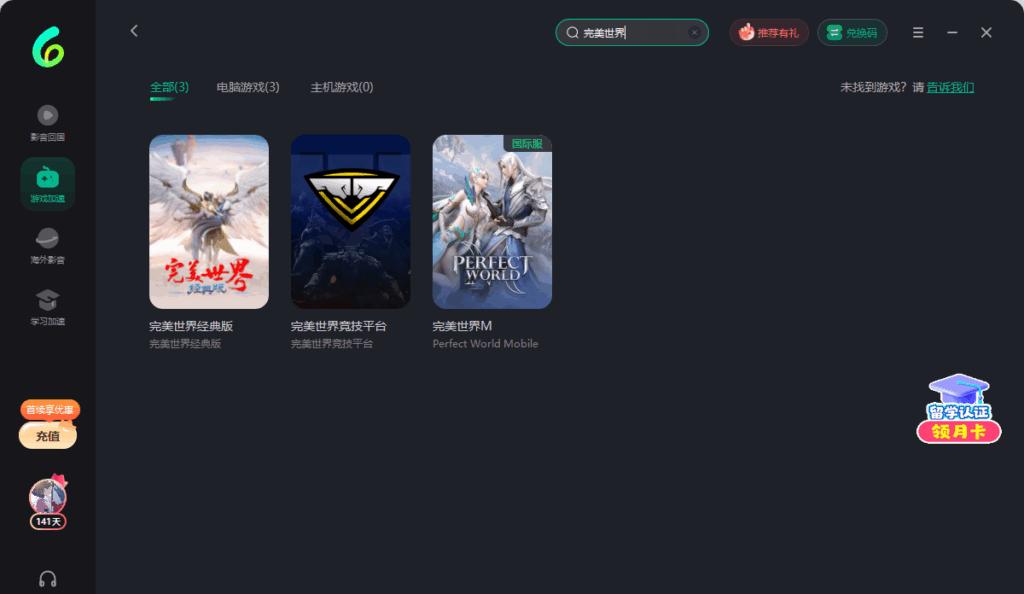
Task: Select the 完美世界M game cover
Action: click(x=492, y=222)
